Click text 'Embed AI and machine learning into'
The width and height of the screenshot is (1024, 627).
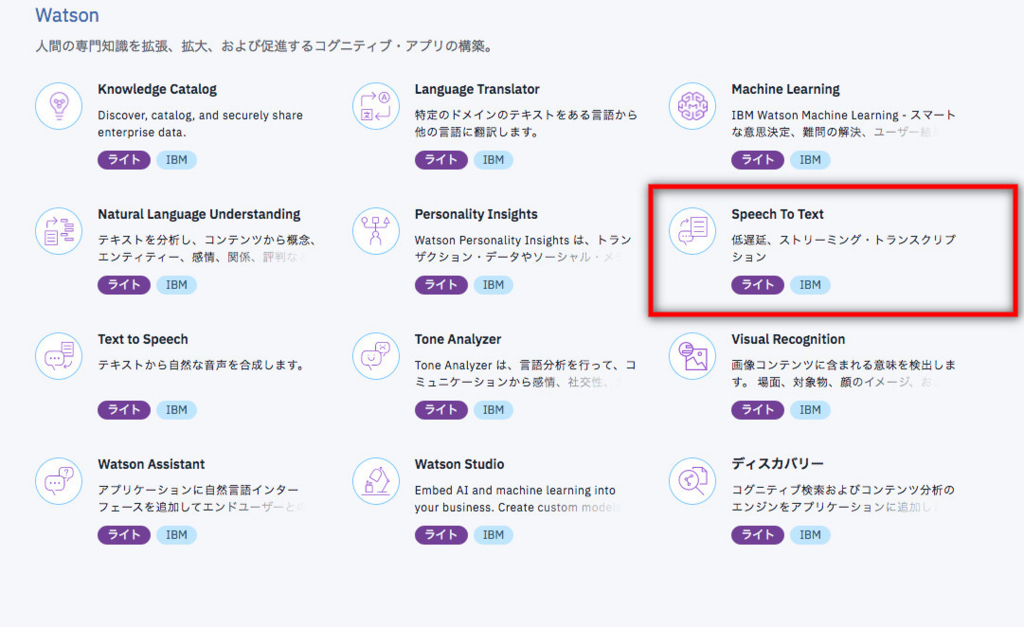pos(515,490)
